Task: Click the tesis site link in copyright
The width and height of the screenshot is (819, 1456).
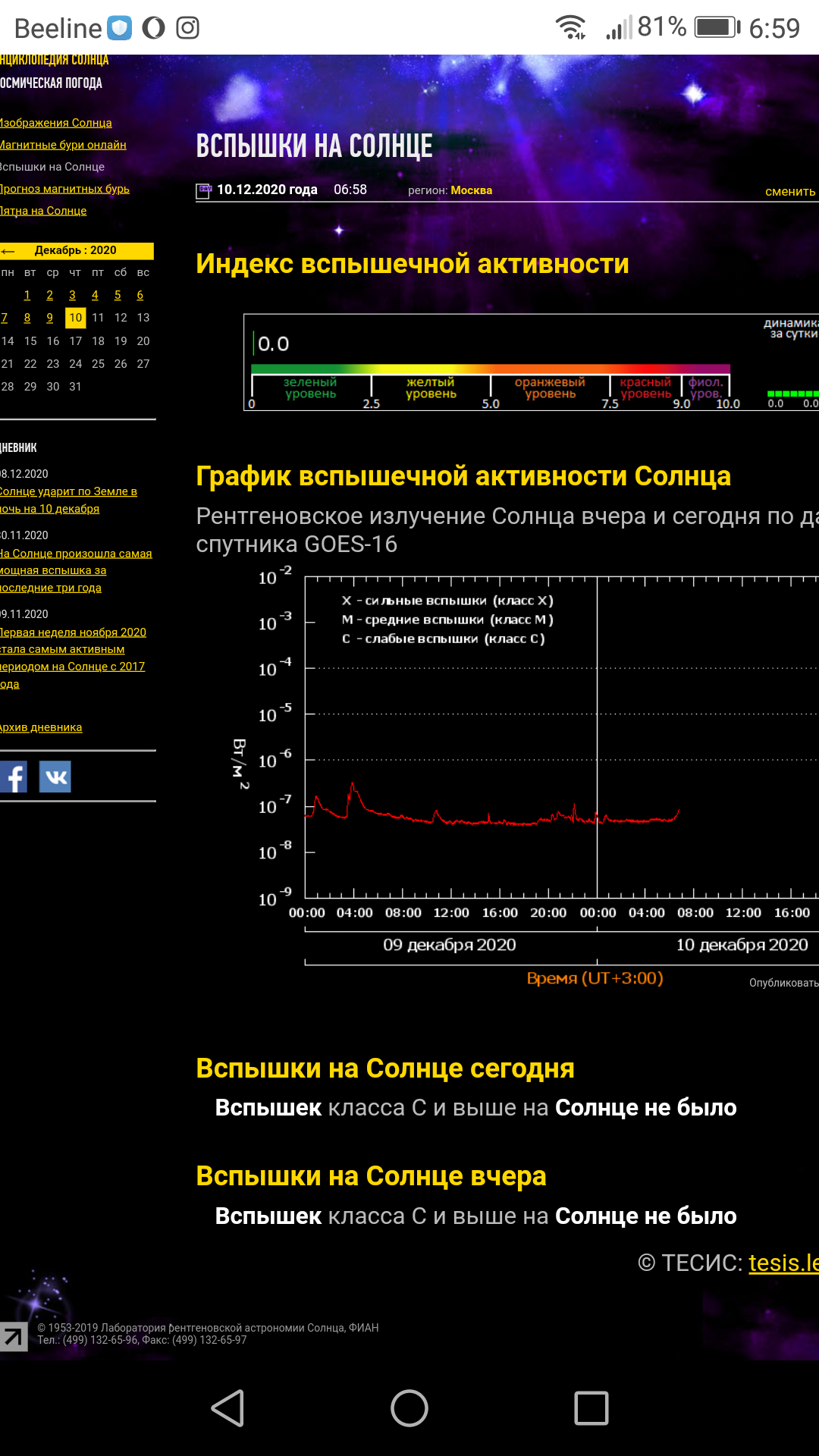Action: tap(783, 1263)
